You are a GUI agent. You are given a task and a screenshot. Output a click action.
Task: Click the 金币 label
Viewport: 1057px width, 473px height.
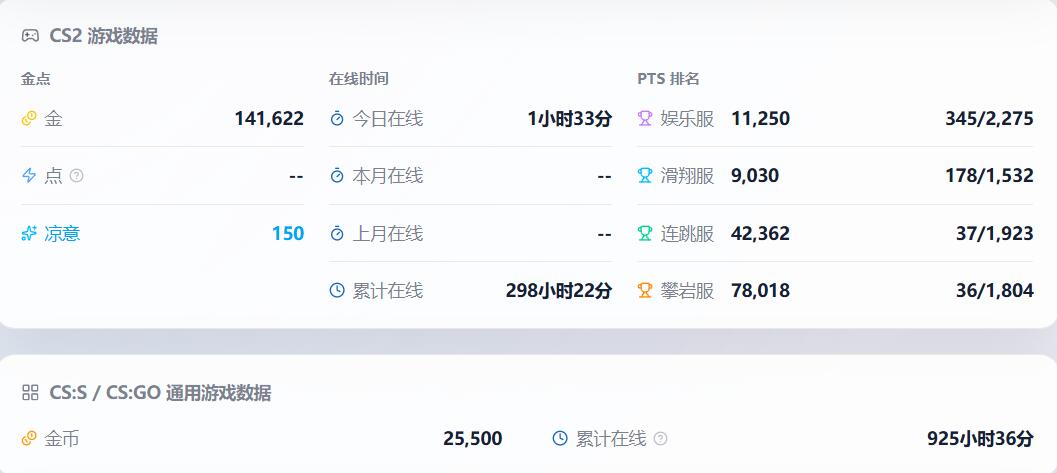pyautogui.click(x=62, y=439)
